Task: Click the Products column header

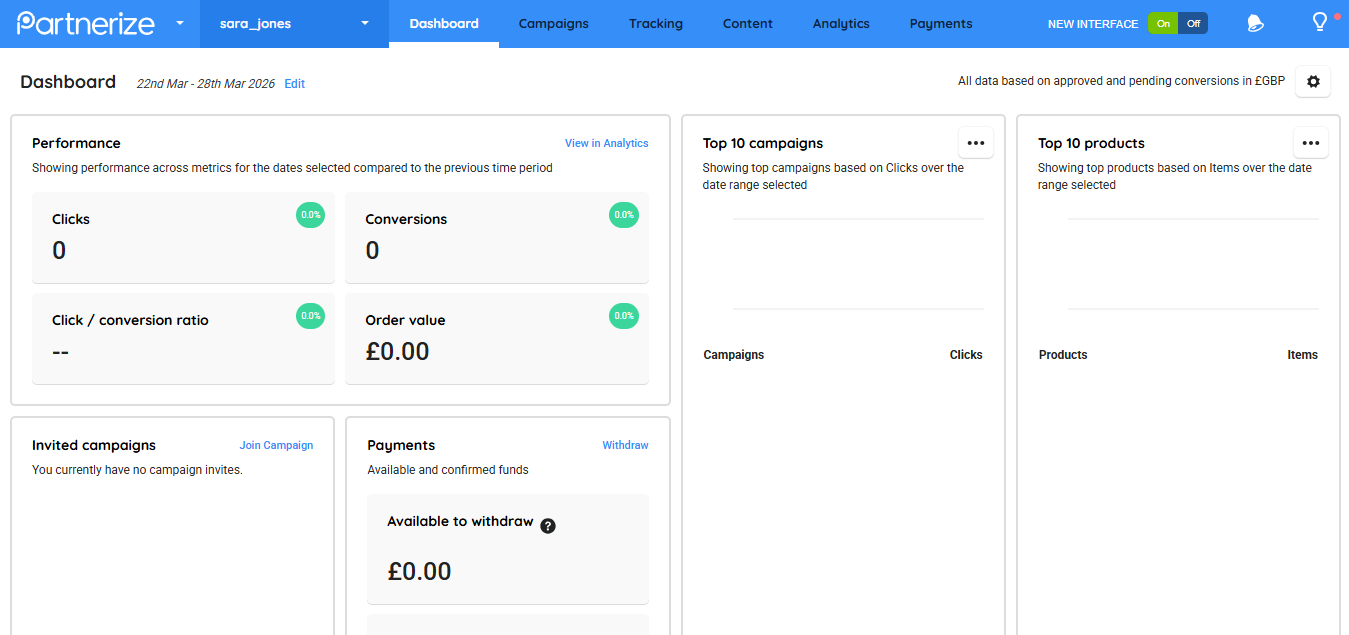Action: coord(1063,355)
